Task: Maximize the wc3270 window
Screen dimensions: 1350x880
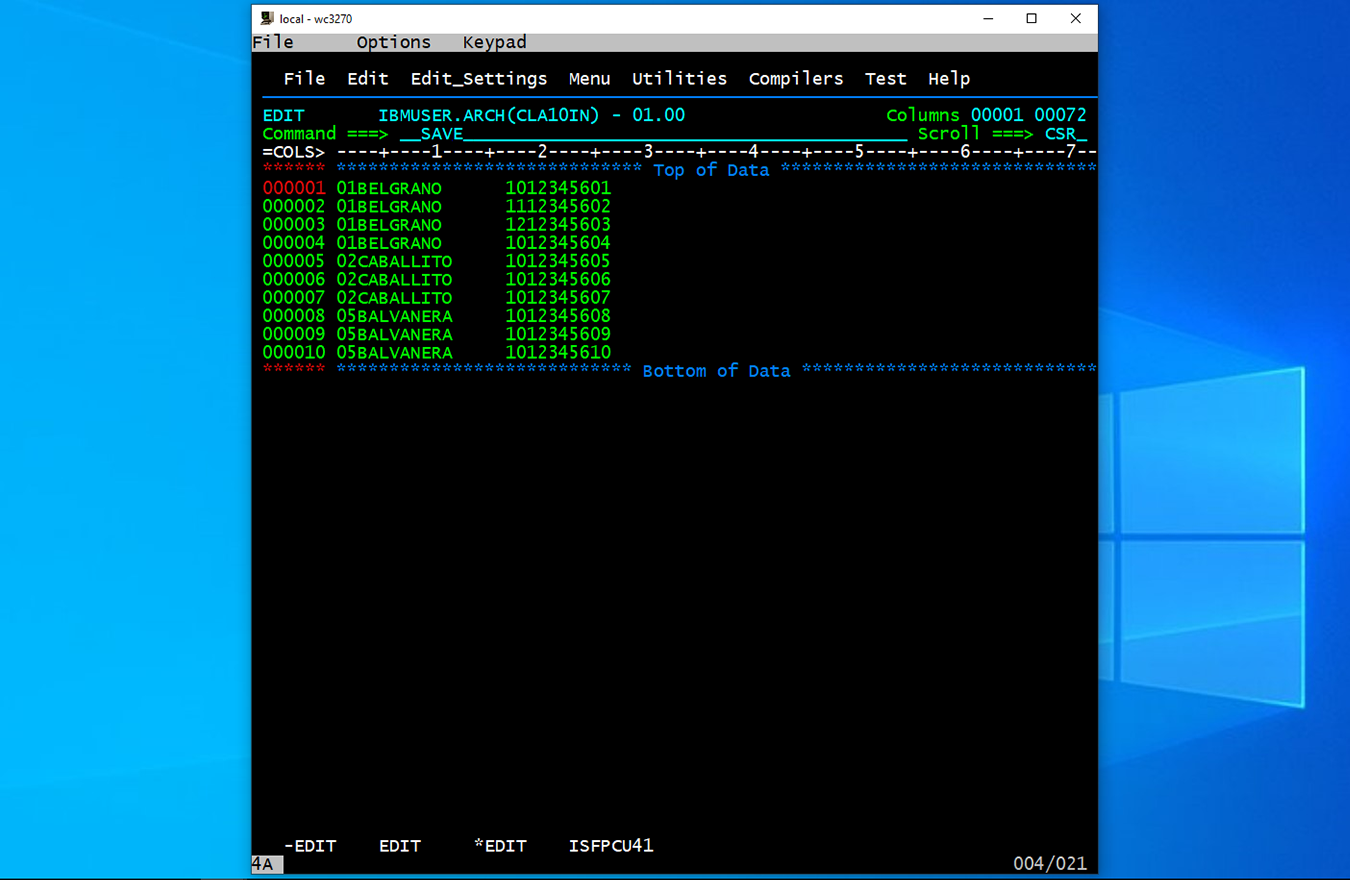Action: (x=1031, y=18)
